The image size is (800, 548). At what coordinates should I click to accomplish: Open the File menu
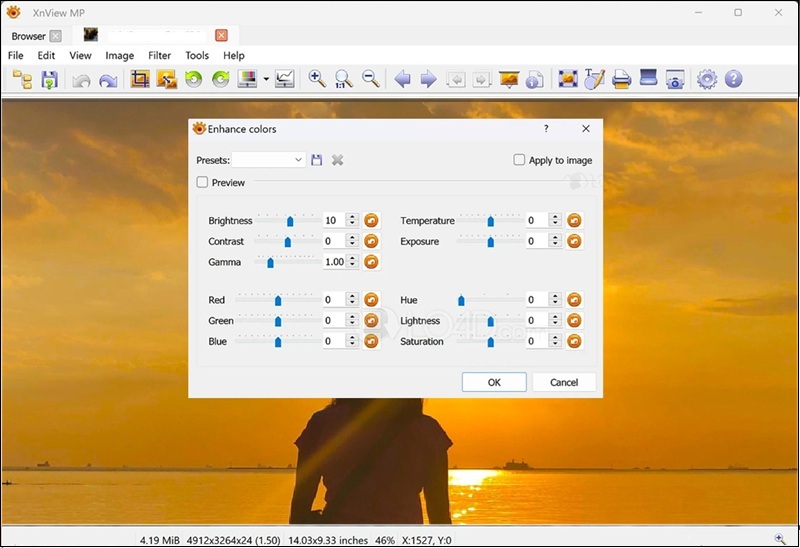(x=15, y=55)
